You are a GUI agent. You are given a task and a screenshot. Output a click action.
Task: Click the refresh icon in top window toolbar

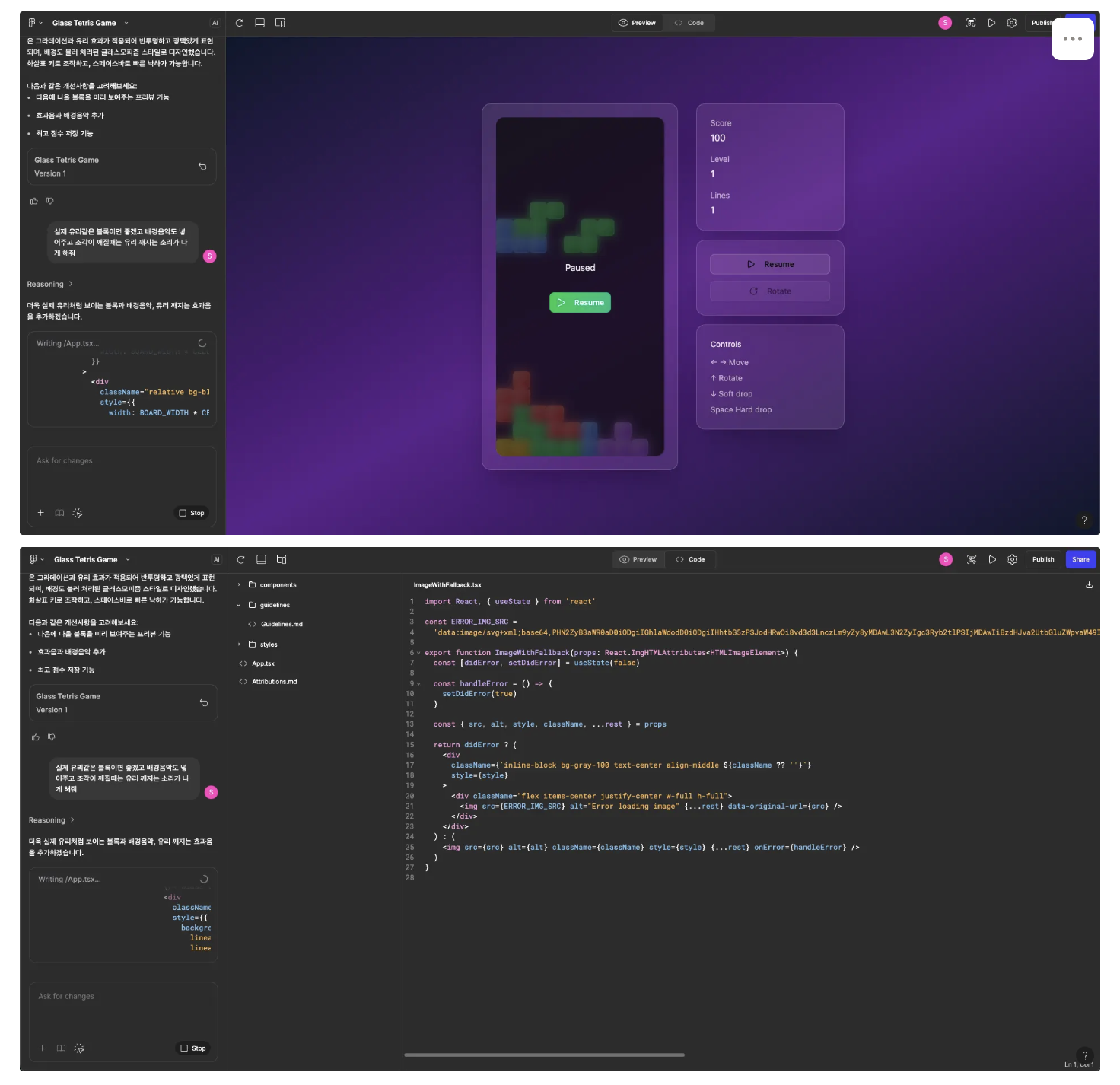tap(240, 23)
